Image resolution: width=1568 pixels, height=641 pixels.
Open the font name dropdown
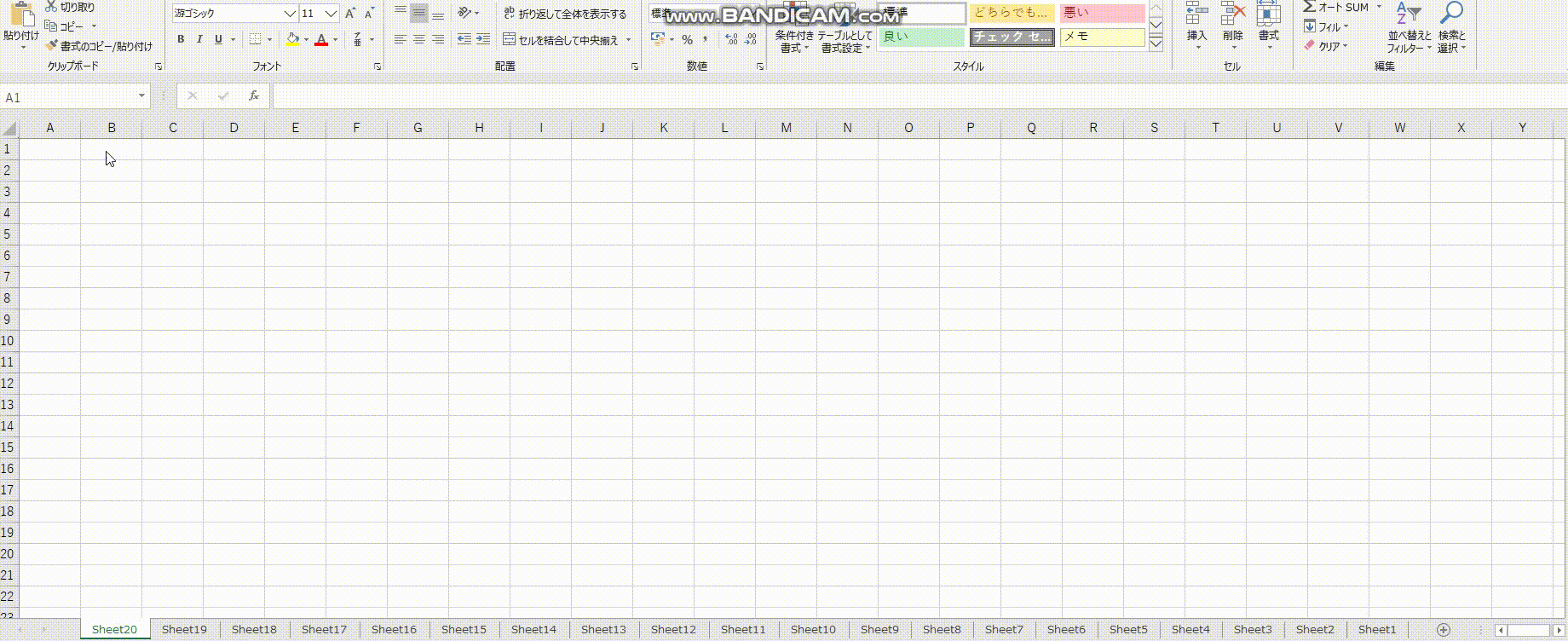pyautogui.click(x=290, y=14)
